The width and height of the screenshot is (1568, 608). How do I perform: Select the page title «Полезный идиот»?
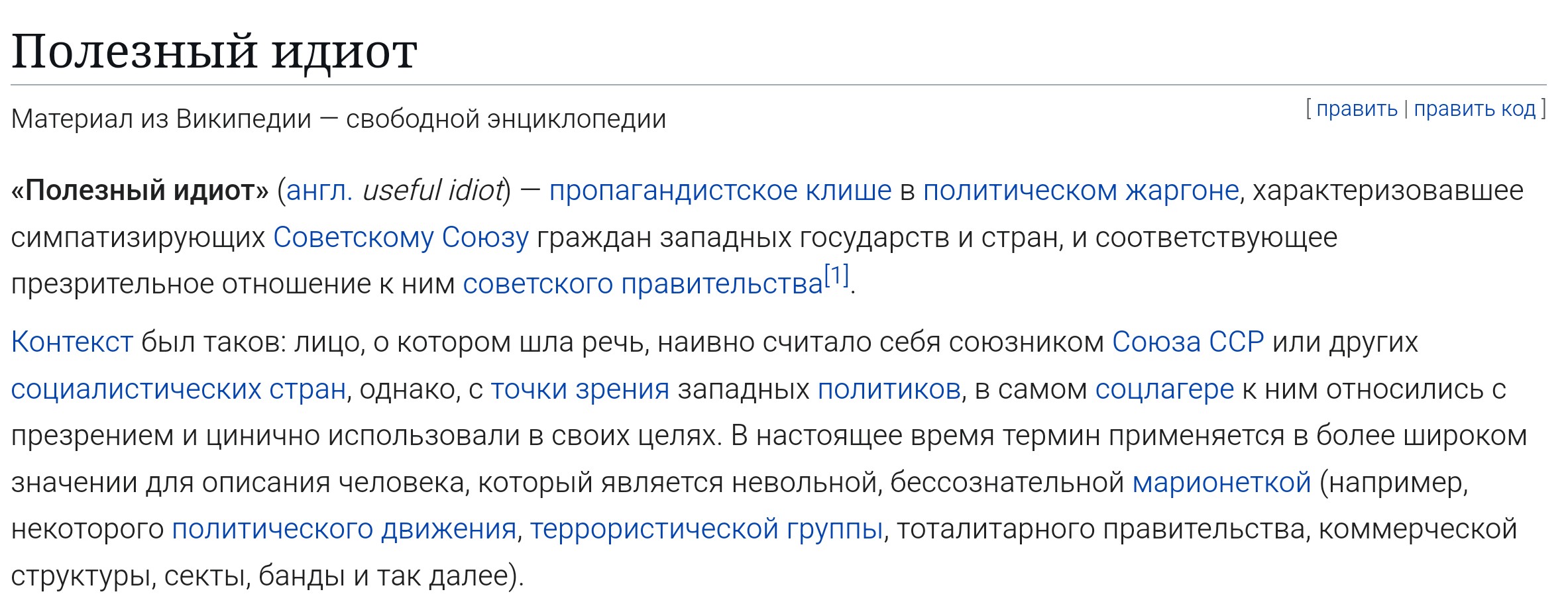click(214, 52)
